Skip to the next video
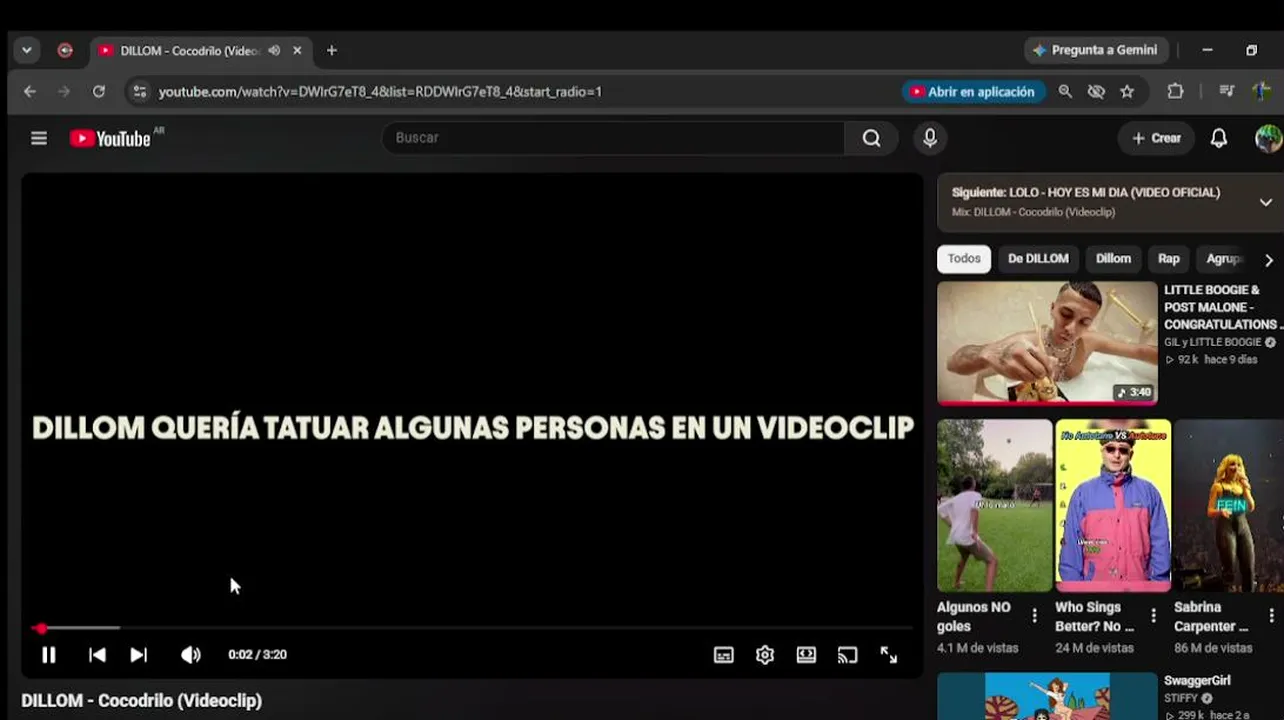This screenshot has height=720, width=1284. pyautogui.click(x=139, y=655)
